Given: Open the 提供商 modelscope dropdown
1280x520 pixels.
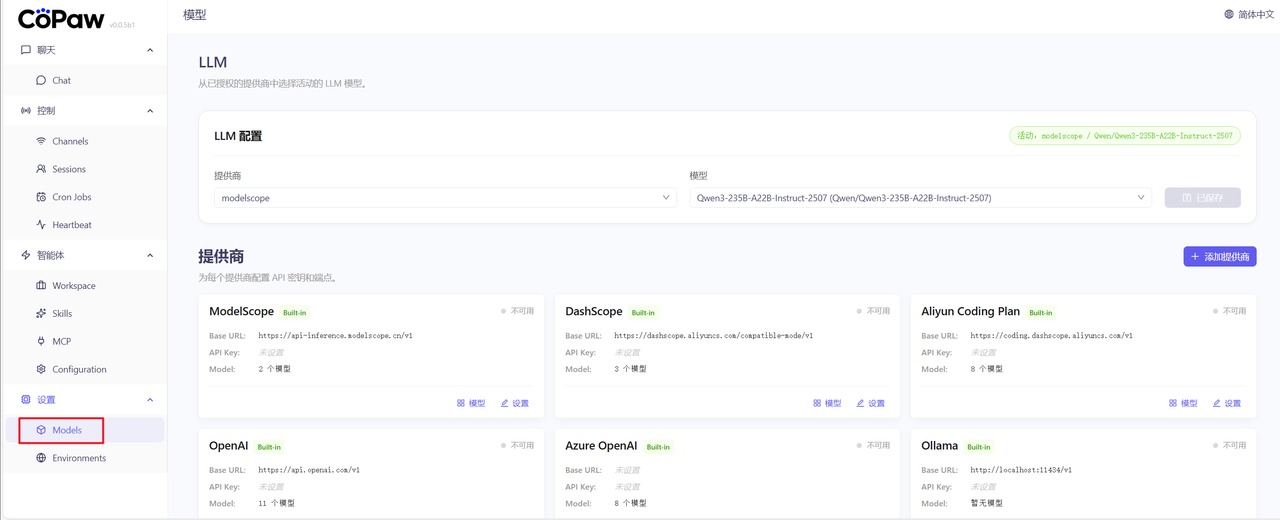Looking at the screenshot, I should click(445, 198).
